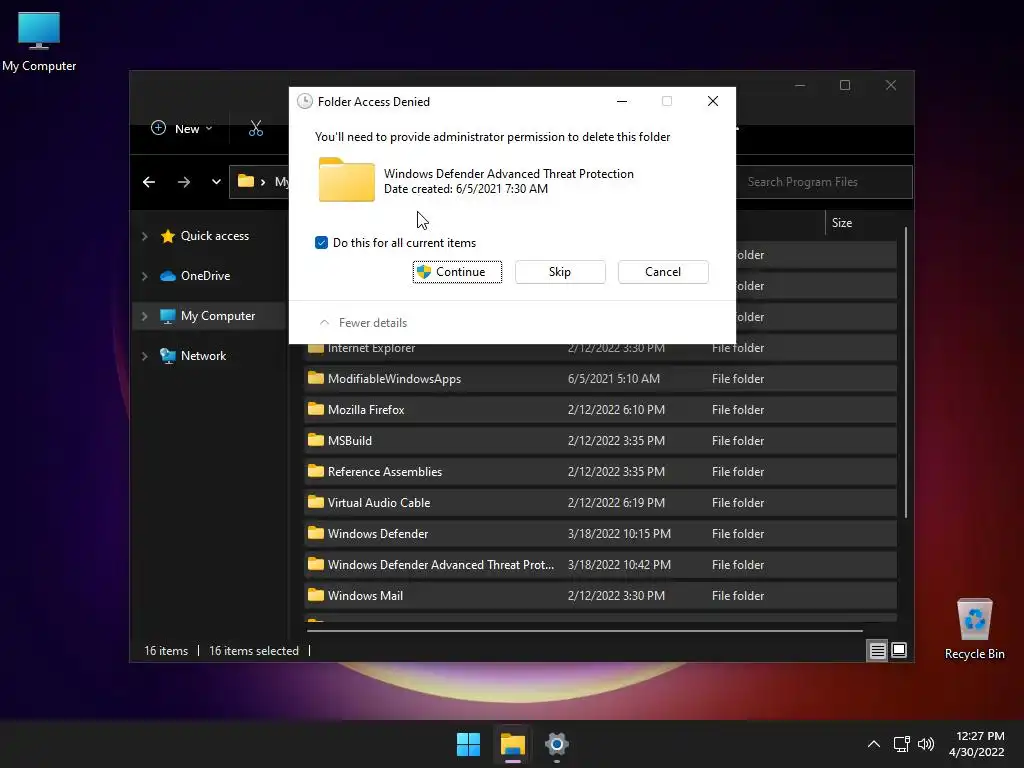The width and height of the screenshot is (1024, 768).
Task: Click Cancel in the access denied dialog
Action: pyautogui.click(x=663, y=272)
